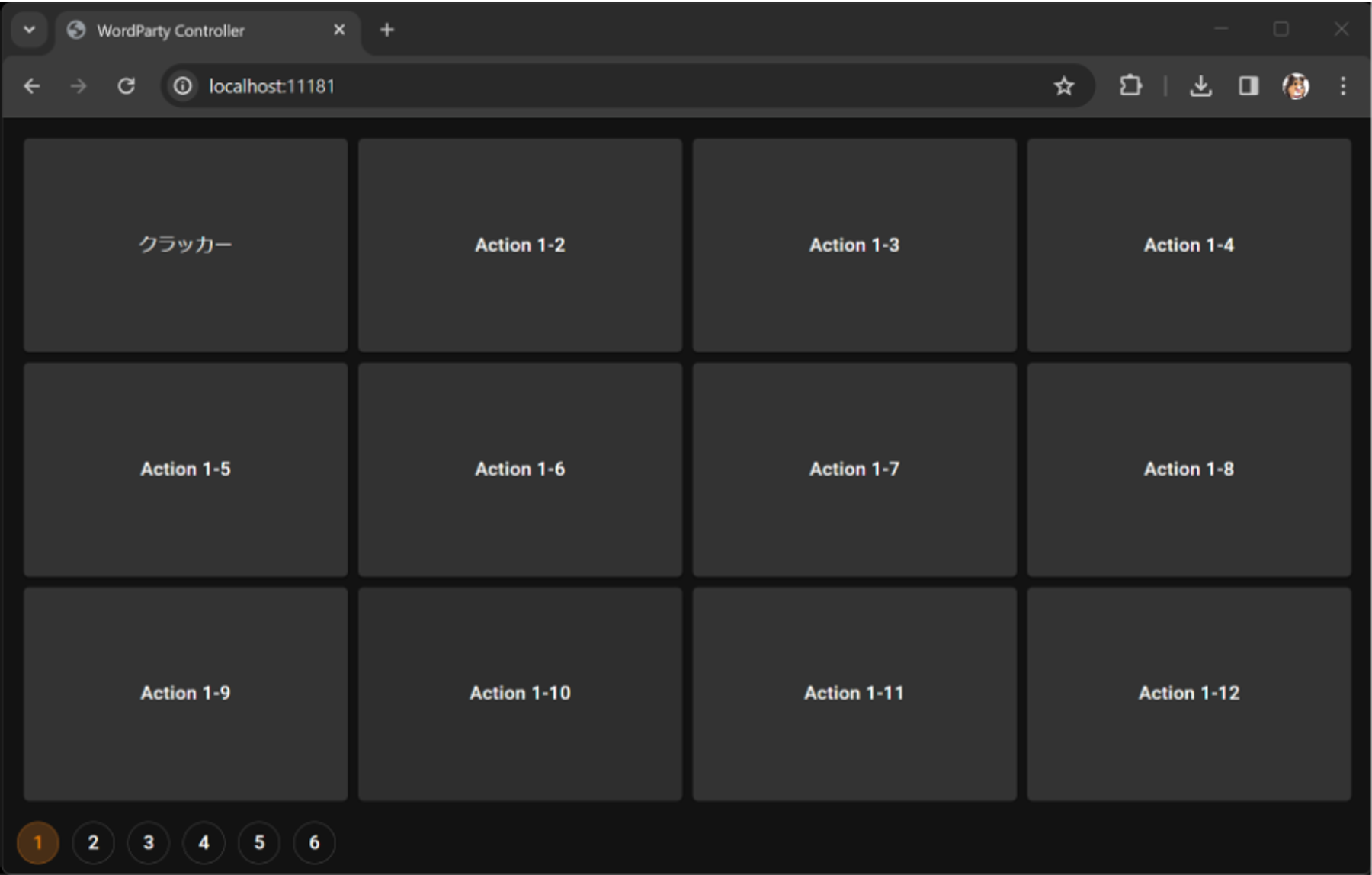Fire the Action 1-12 tile

click(x=1188, y=693)
